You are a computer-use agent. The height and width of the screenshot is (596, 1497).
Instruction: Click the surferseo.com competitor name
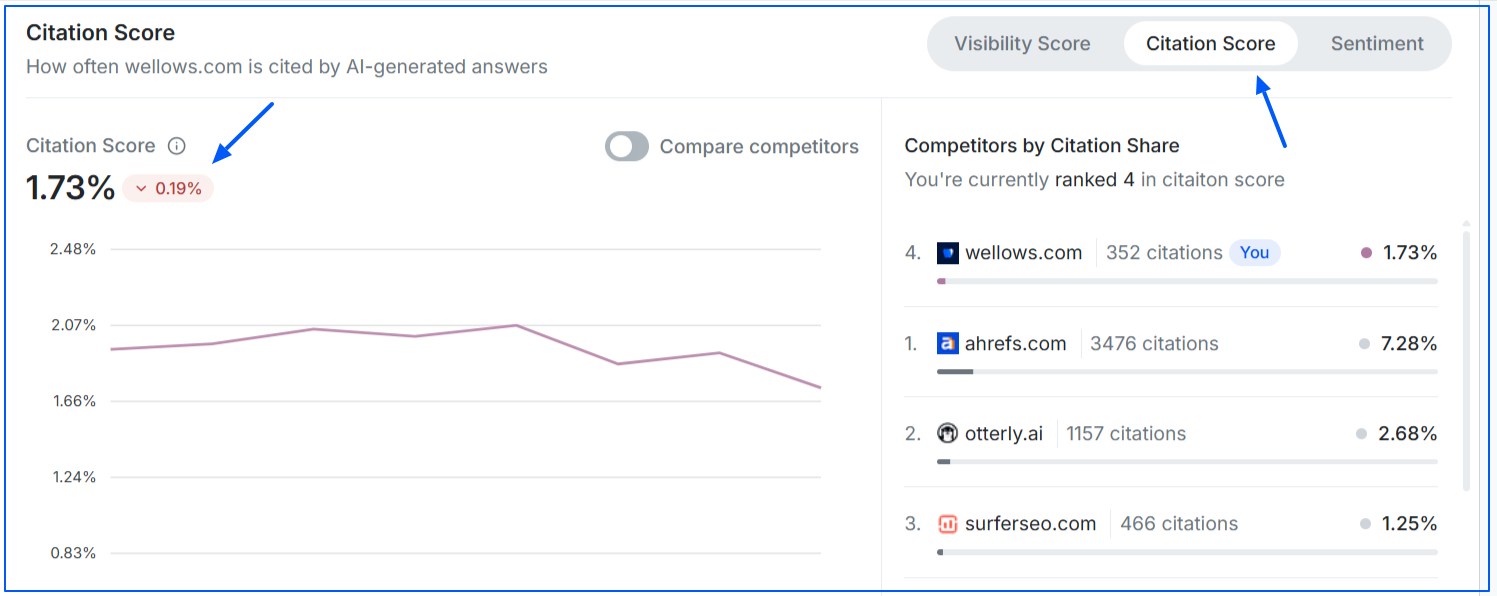1030,524
